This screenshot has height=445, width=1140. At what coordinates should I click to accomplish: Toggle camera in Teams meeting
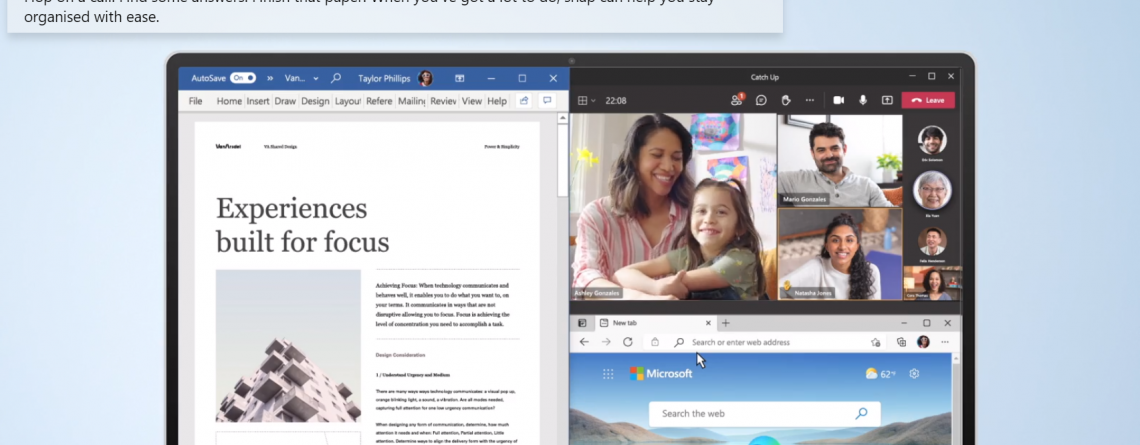coord(838,100)
